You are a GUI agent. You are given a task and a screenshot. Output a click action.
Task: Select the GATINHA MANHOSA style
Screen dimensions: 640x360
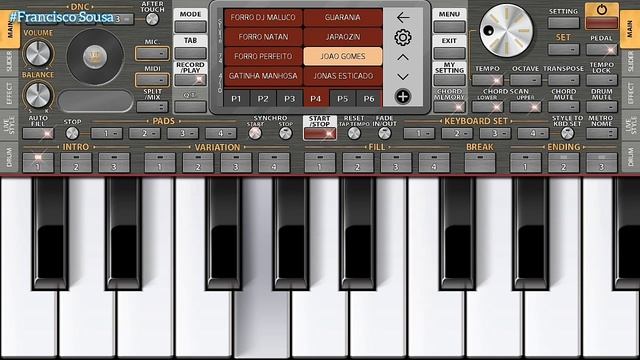[x=263, y=76]
